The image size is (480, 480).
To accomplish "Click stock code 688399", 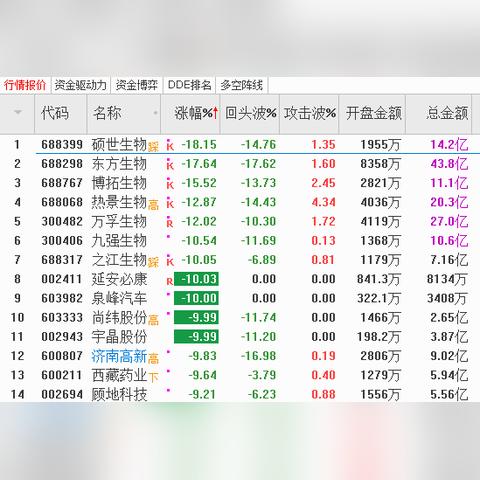I will point(62,145).
